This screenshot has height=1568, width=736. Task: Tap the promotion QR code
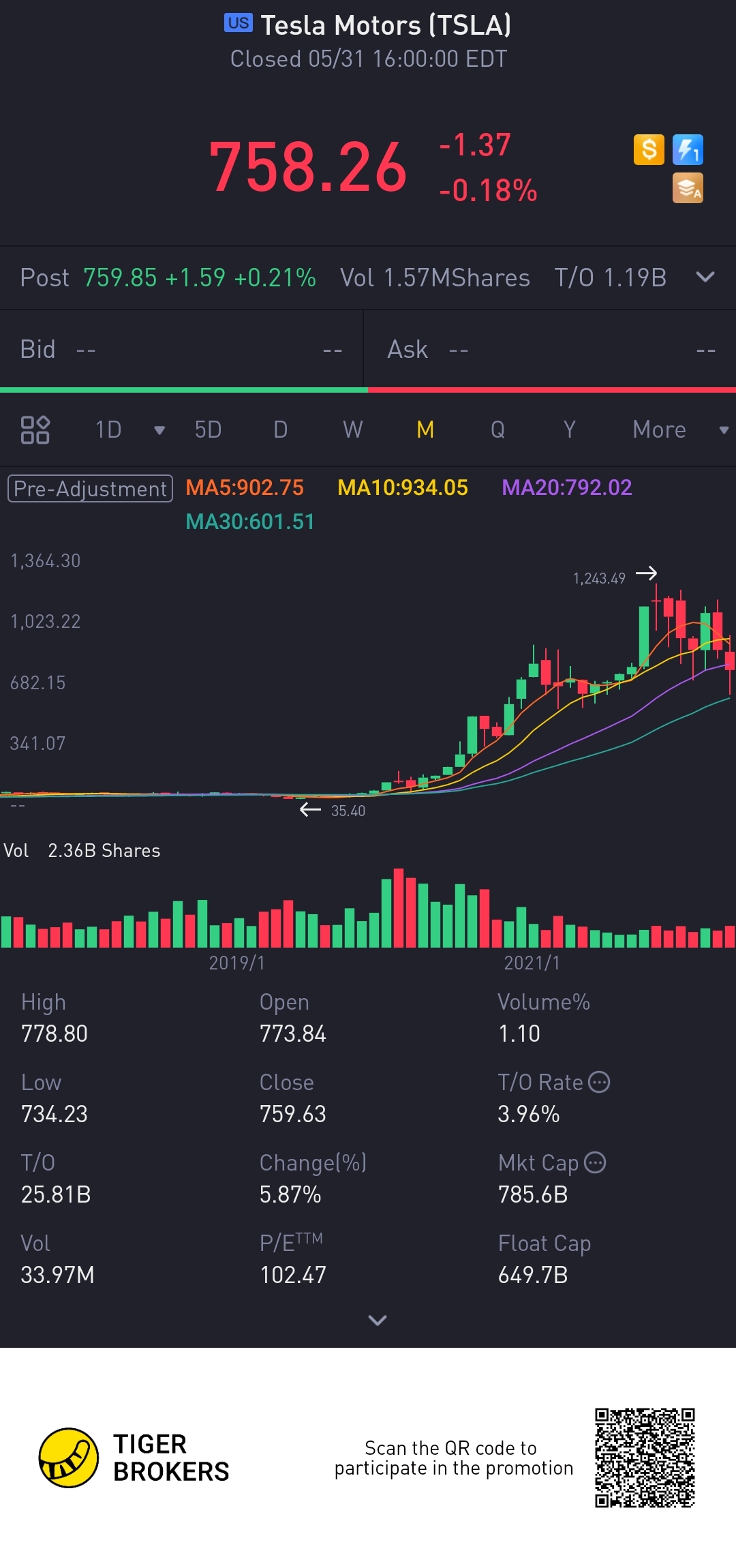(x=645, y=1458)
